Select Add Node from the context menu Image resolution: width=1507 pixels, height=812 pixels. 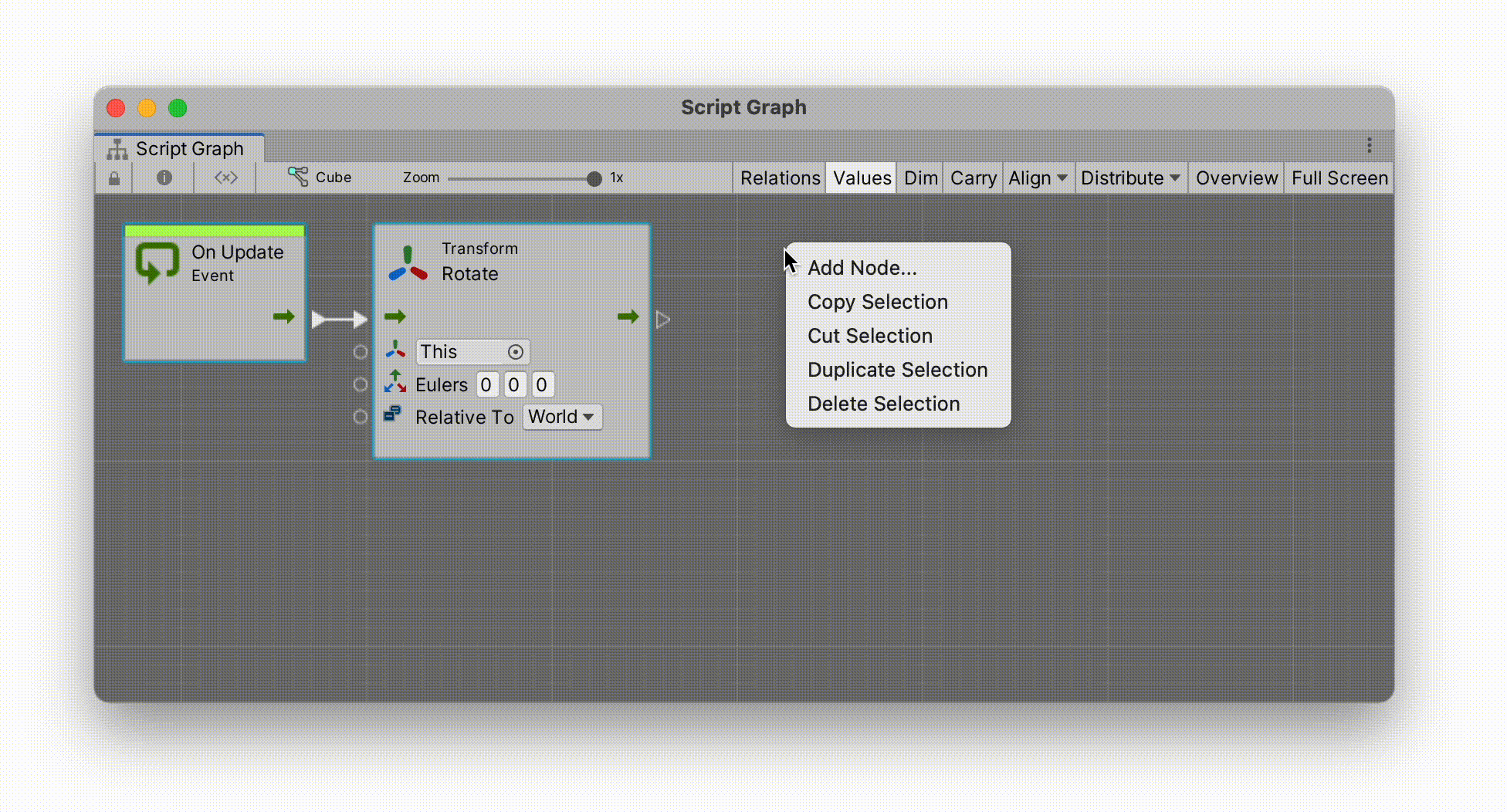point(862,268)
